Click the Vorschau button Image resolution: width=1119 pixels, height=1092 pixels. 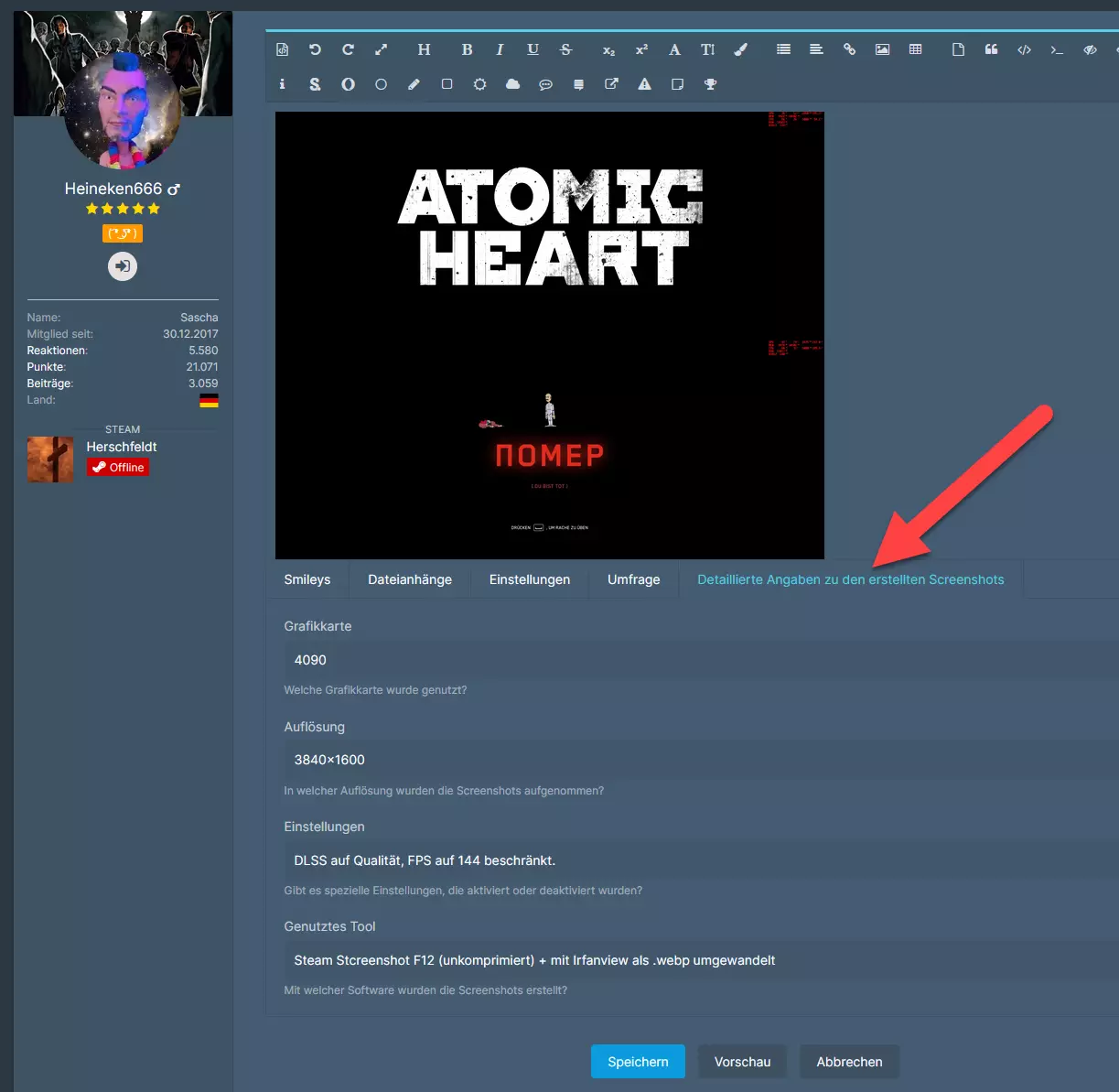tap(742, 1062)
